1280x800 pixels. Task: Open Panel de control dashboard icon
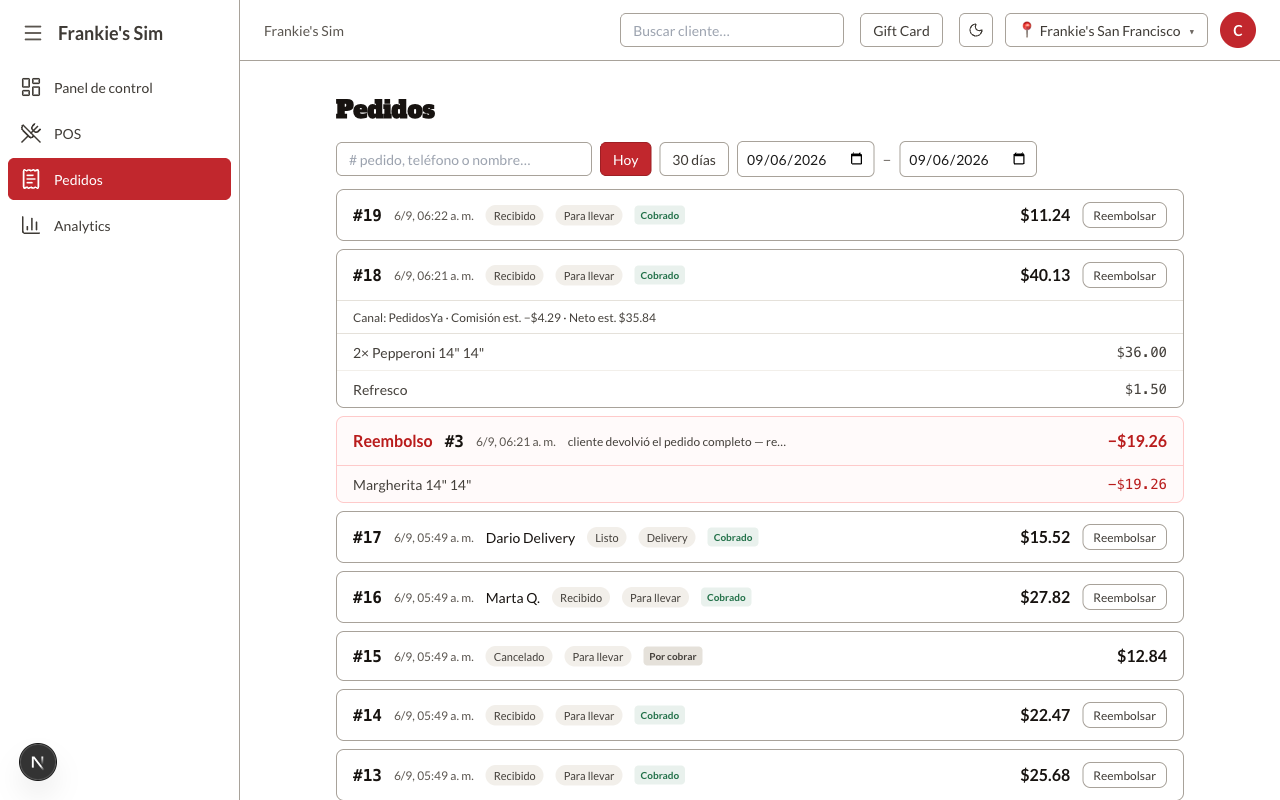(31, 87)
